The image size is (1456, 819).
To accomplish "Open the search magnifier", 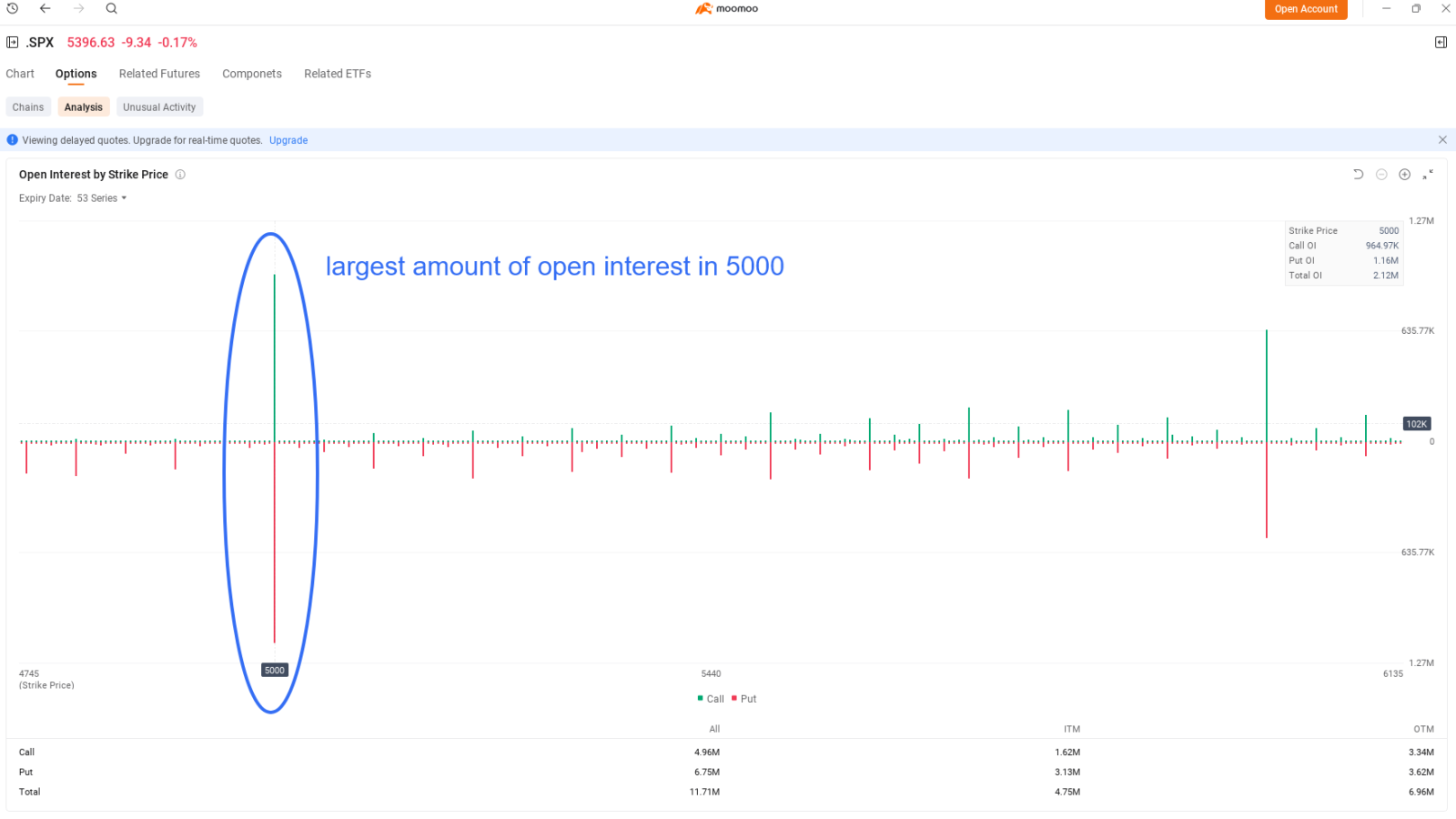I will pos(111,8).
